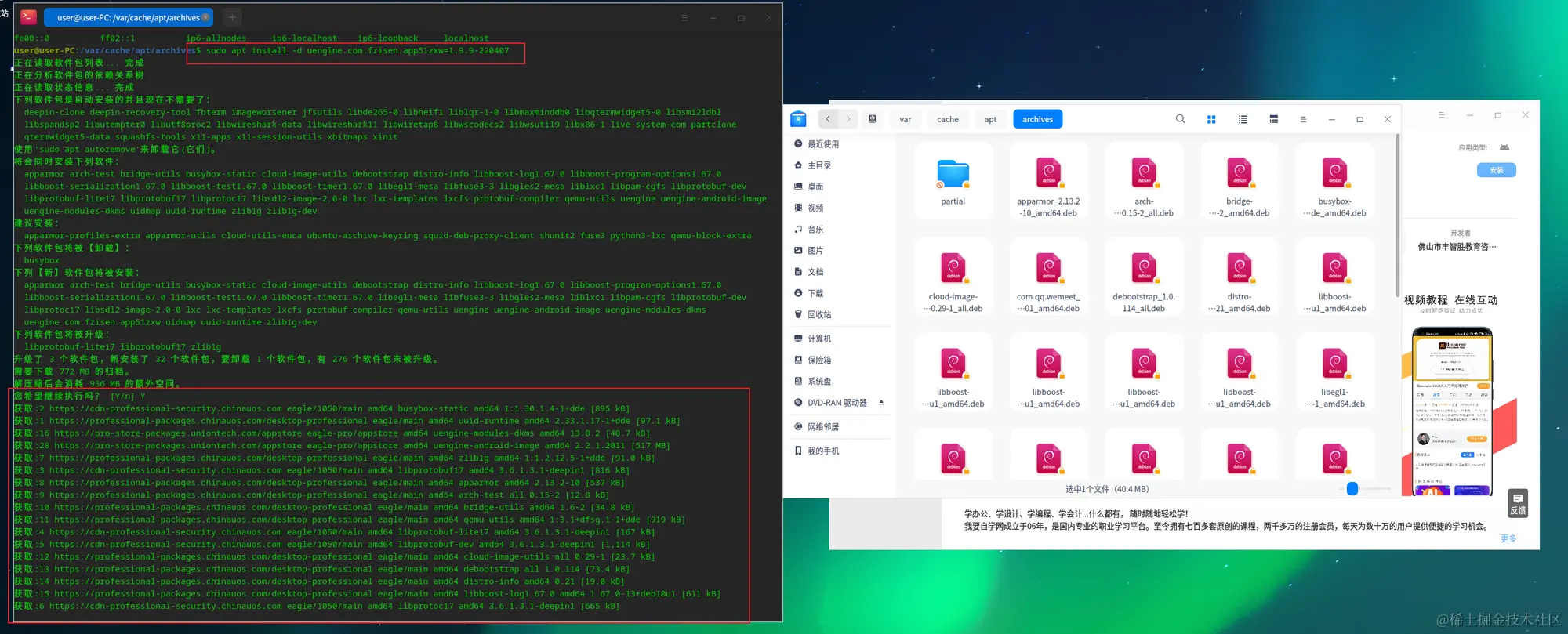Open file manager search
This screenshot has height=634, width=1568.
tap(1180, 119)
